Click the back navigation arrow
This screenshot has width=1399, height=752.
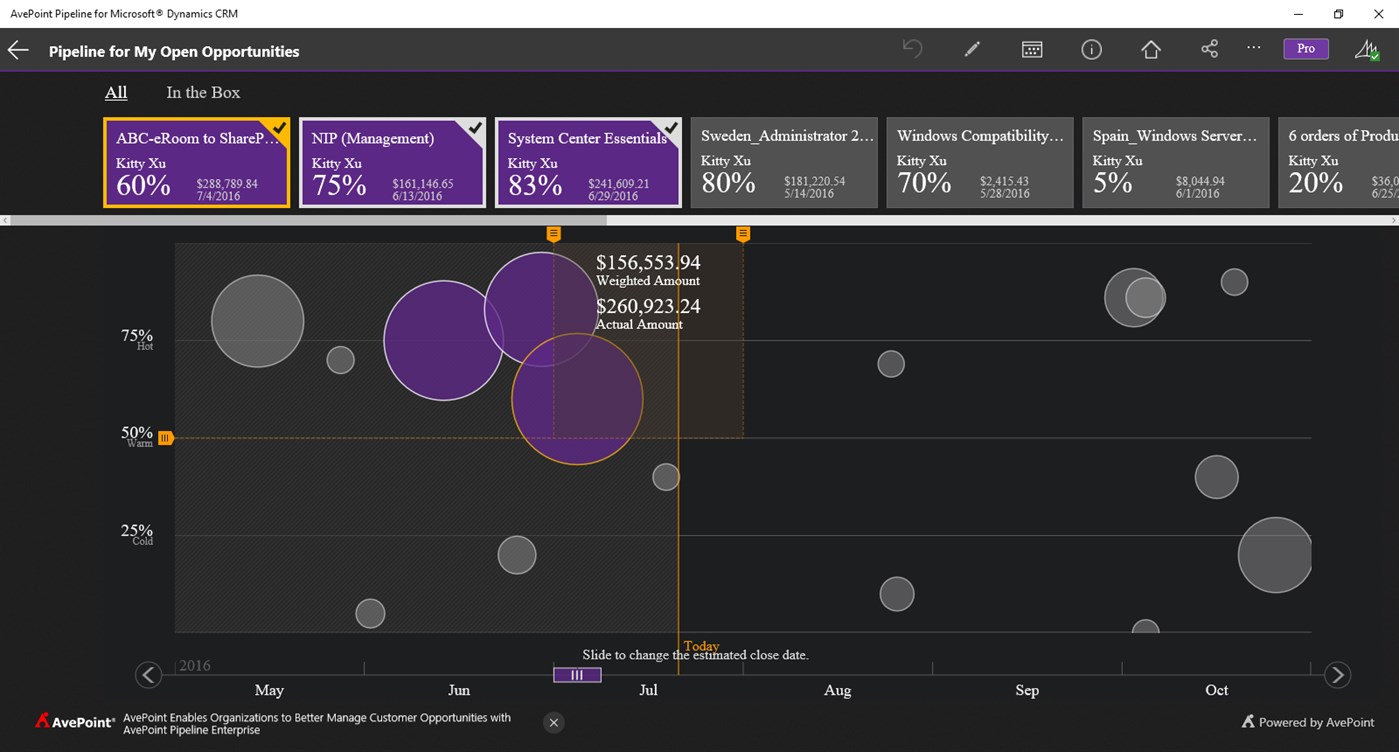[x=17, y=48]
